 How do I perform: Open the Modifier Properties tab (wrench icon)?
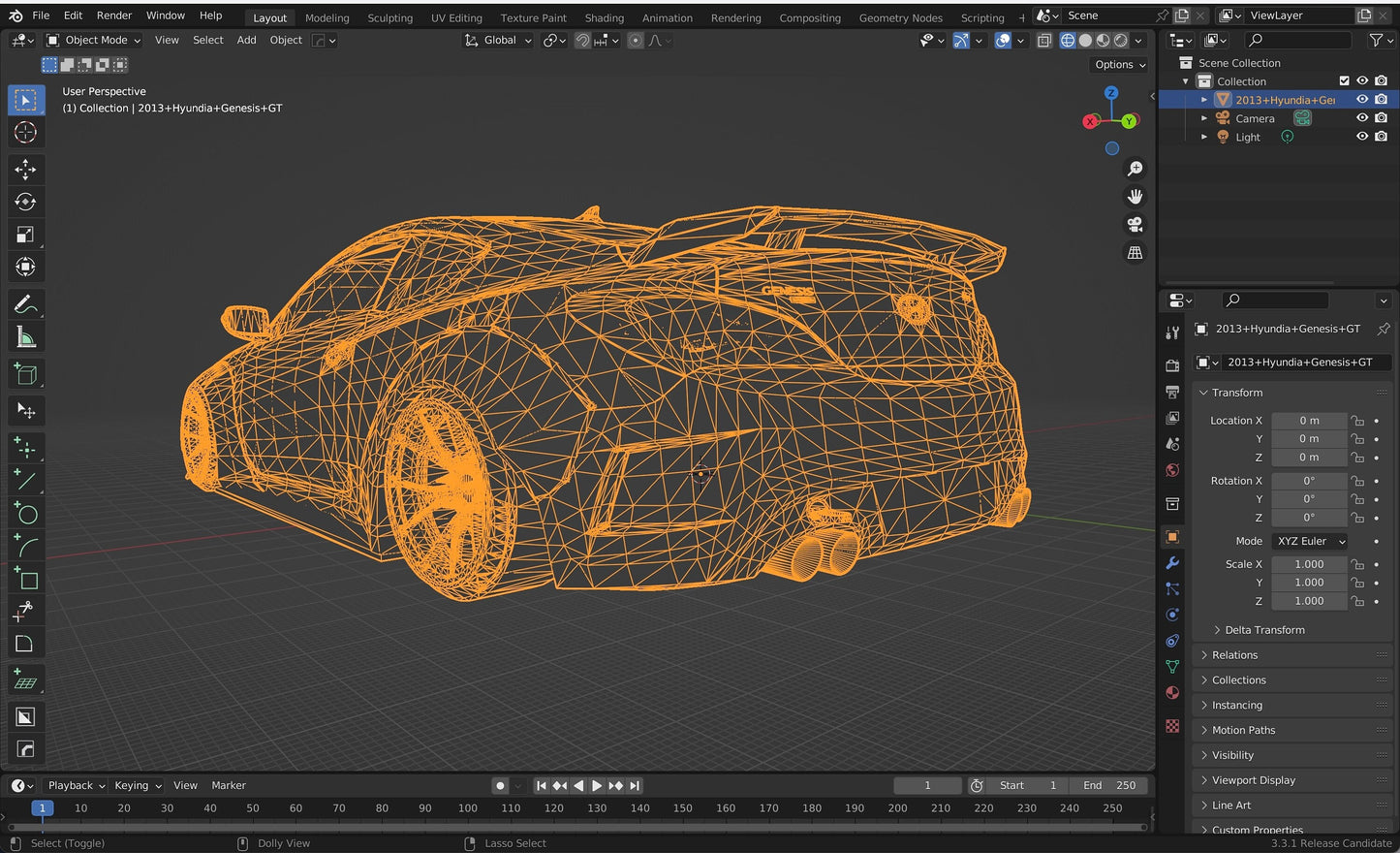click(x=1172, y=563)
